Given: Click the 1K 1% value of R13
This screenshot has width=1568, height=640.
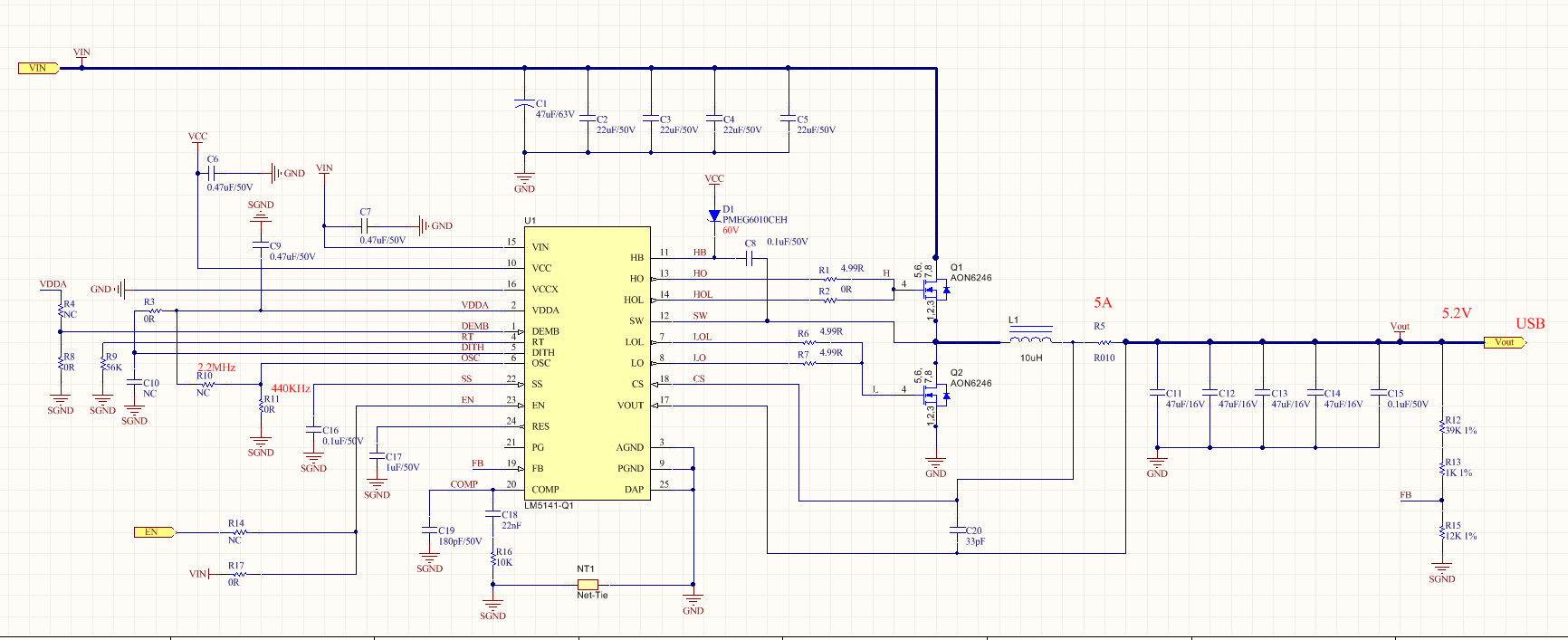Looking at the screenshot, I should coord(1458,473).
